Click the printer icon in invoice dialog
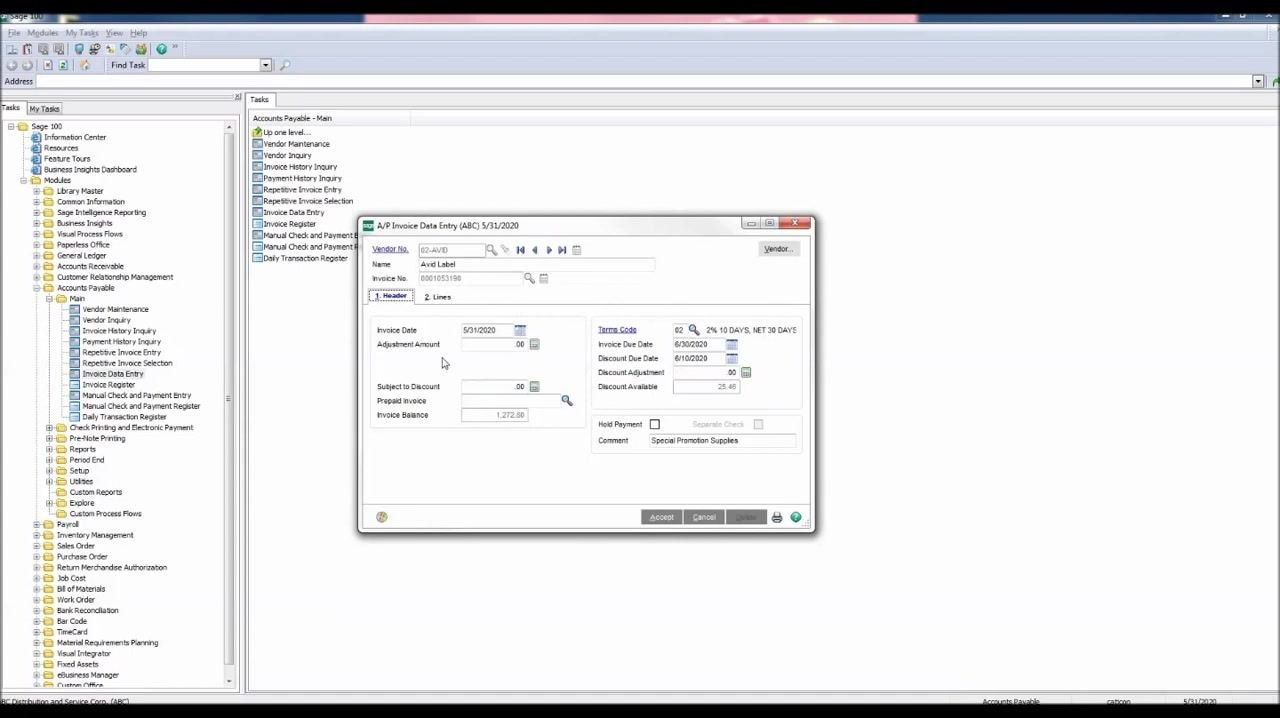This screenshot has height=718, width=1280. (777, 517)
